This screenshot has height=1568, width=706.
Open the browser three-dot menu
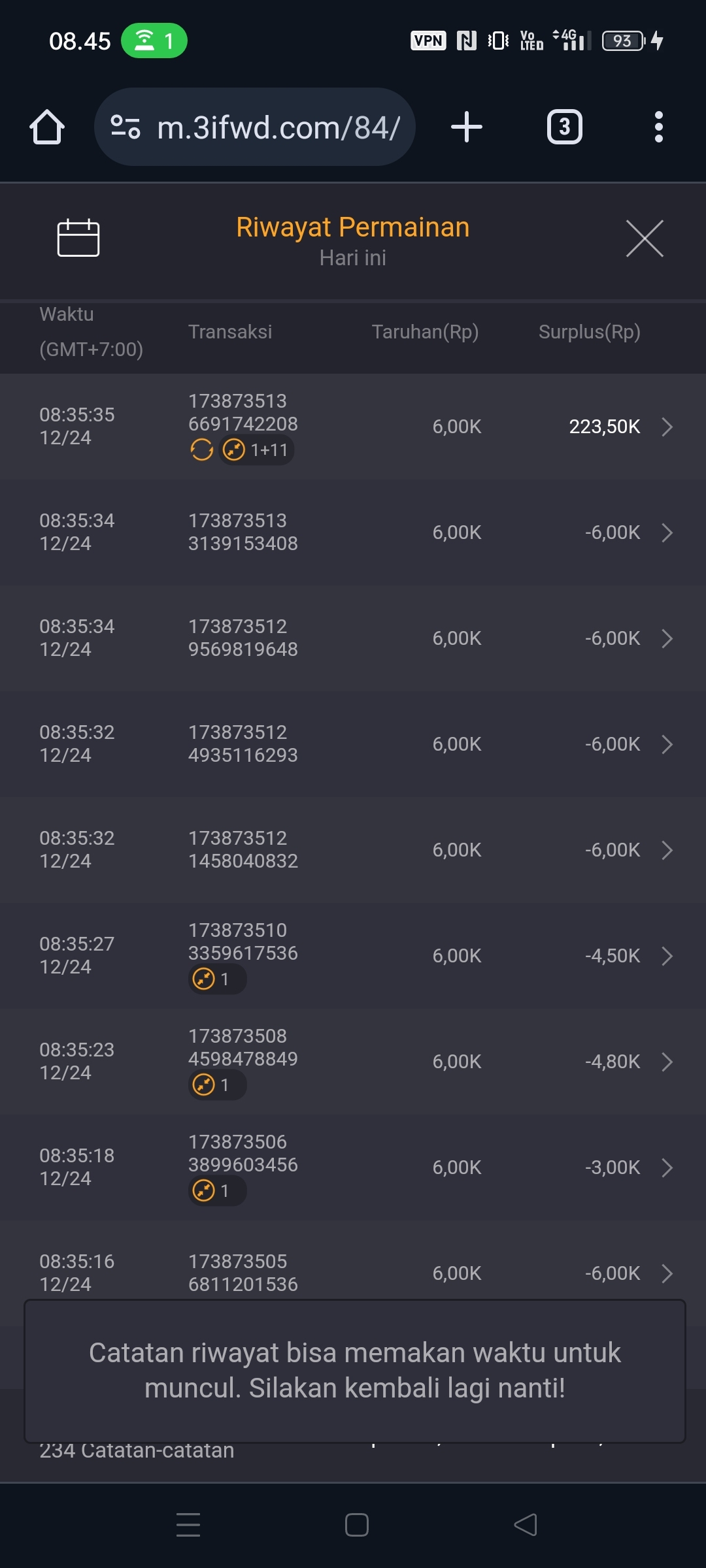658,127
